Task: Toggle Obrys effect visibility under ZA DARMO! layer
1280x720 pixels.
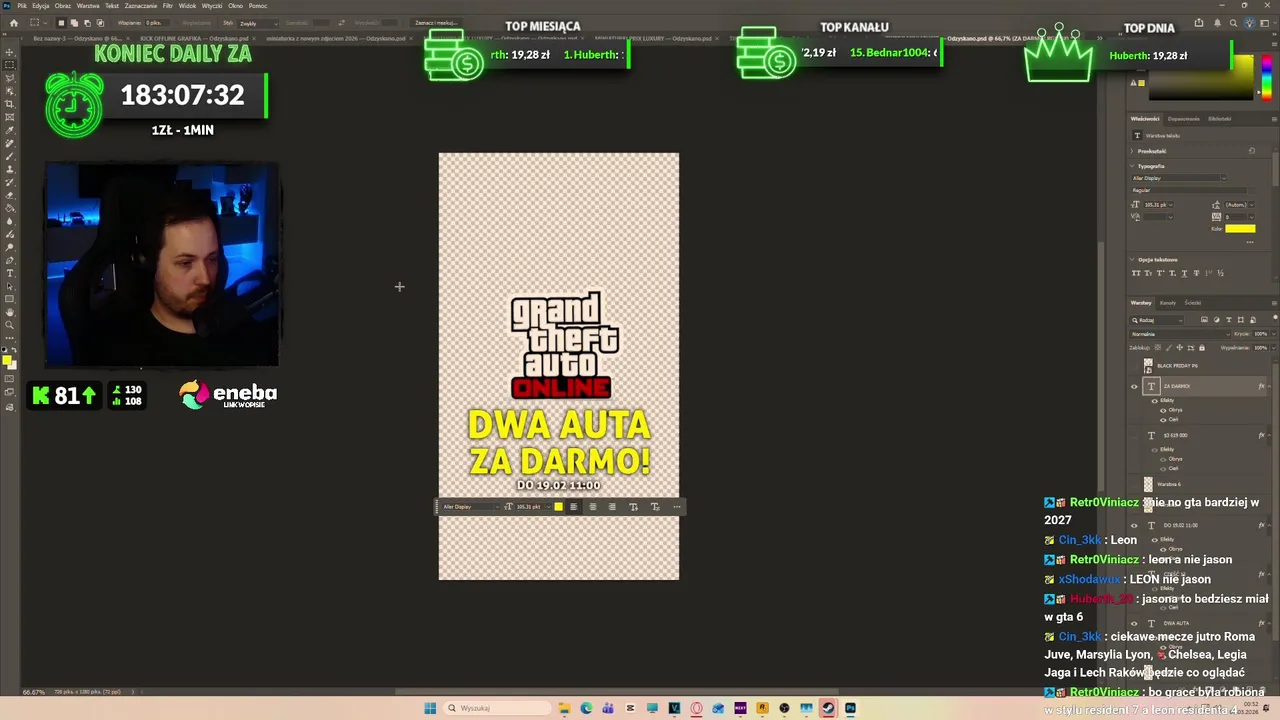Action: [1163, 410]
